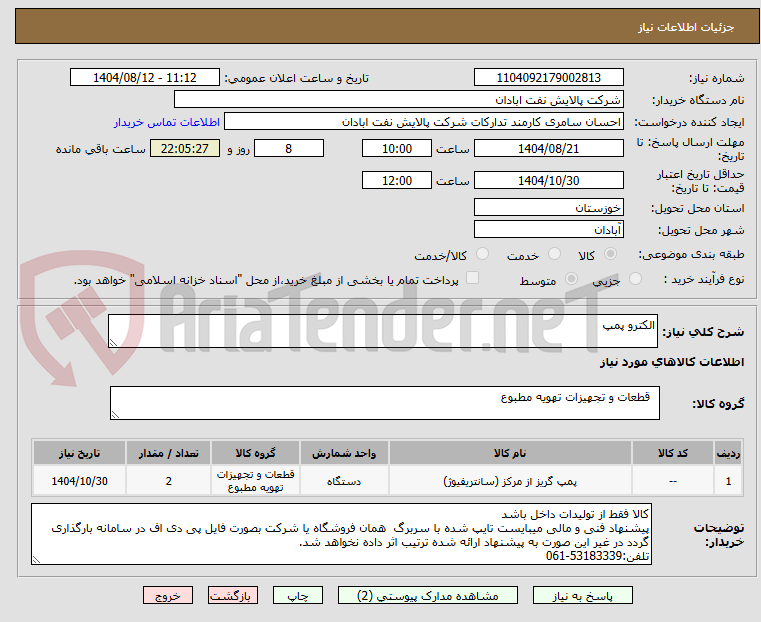Click the خروج exit button
Viewport: 761px width, 622px height.
click(168, 595)
